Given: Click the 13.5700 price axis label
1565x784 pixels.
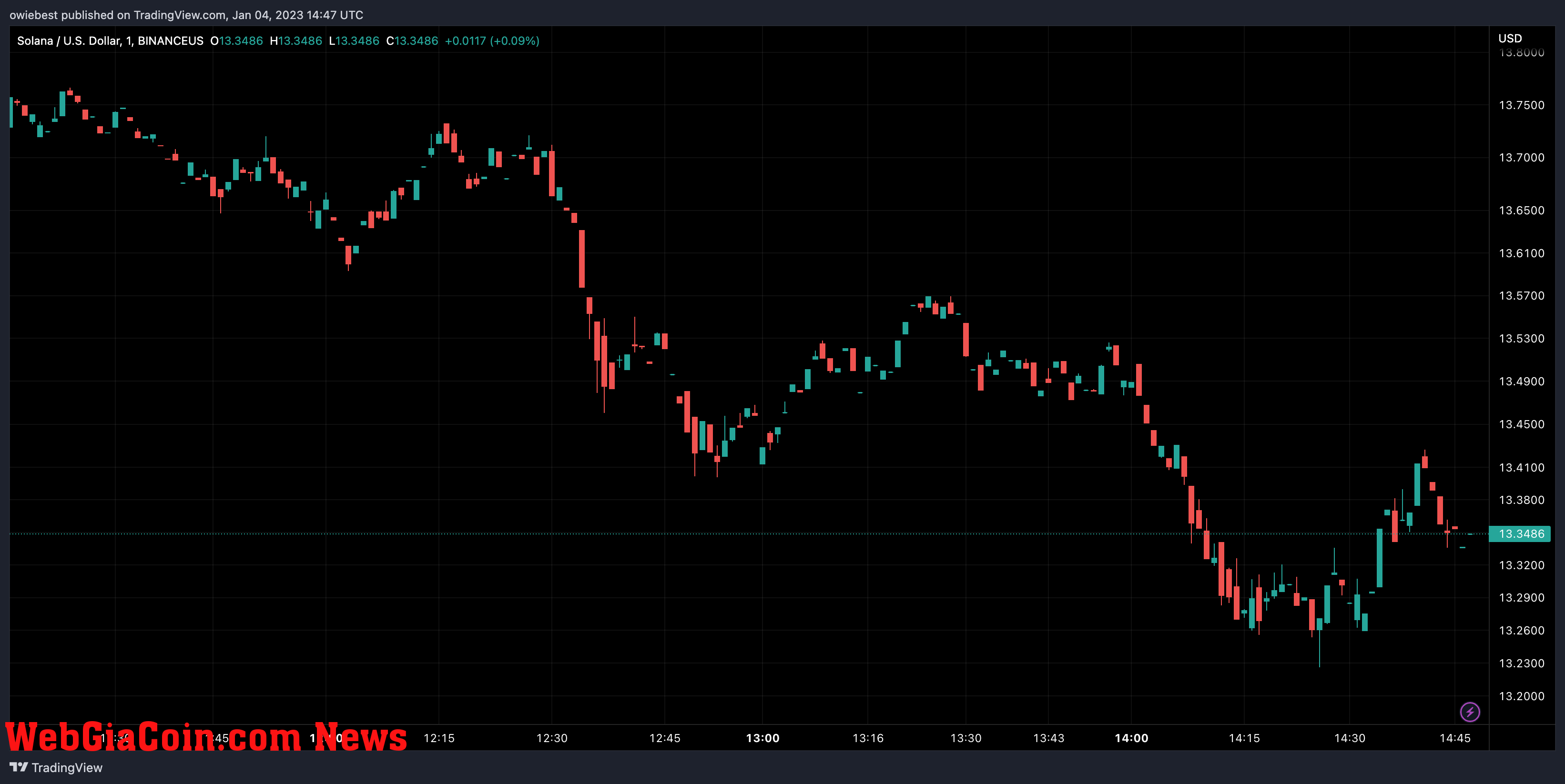Looking at the screenshot, I should click(1521, 296).
